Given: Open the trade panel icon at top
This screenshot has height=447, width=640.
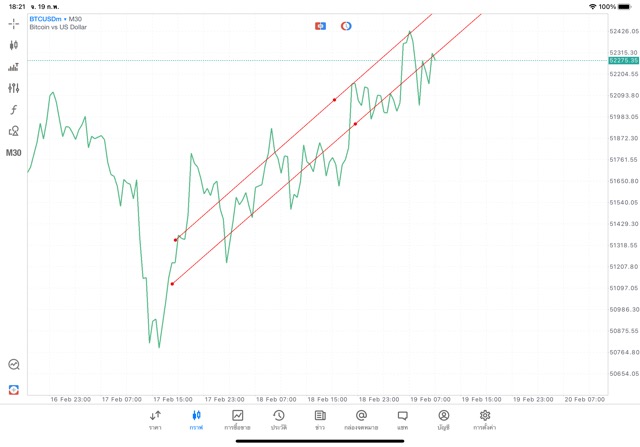Looking at the screenshot, I should [x=321, y=25].
